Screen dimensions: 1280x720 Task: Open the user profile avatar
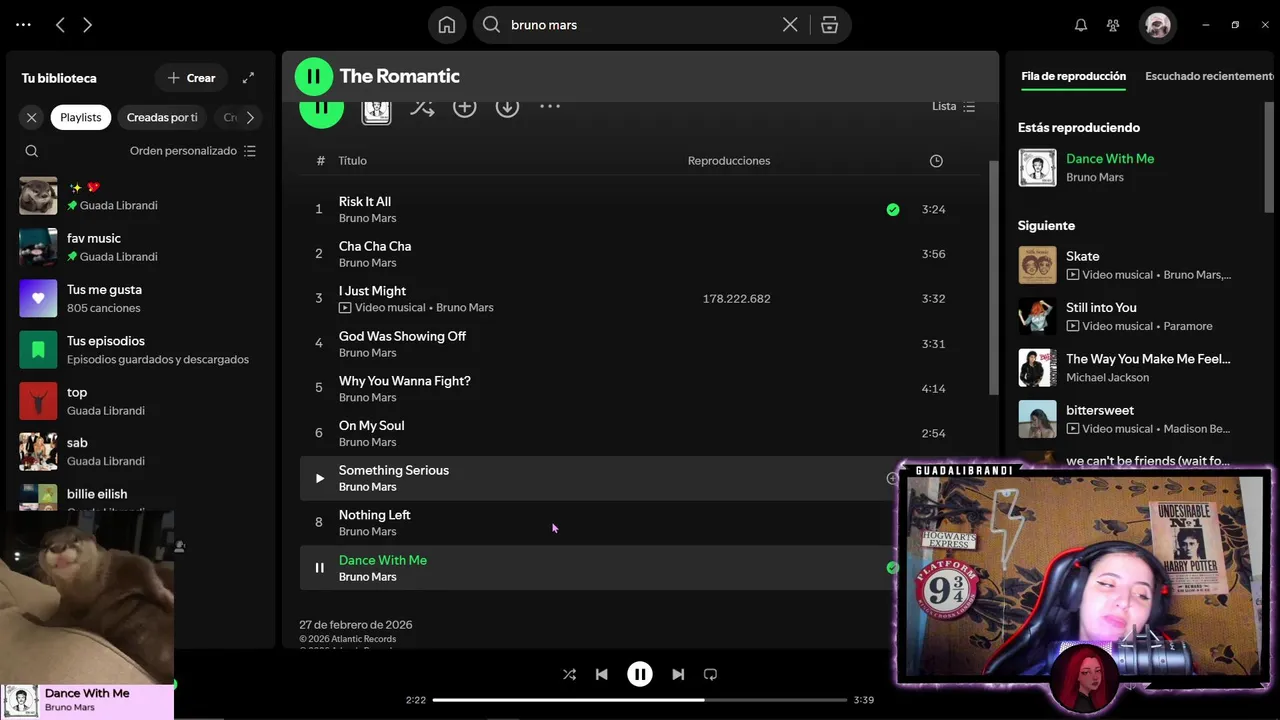[x=1158, y=25]
